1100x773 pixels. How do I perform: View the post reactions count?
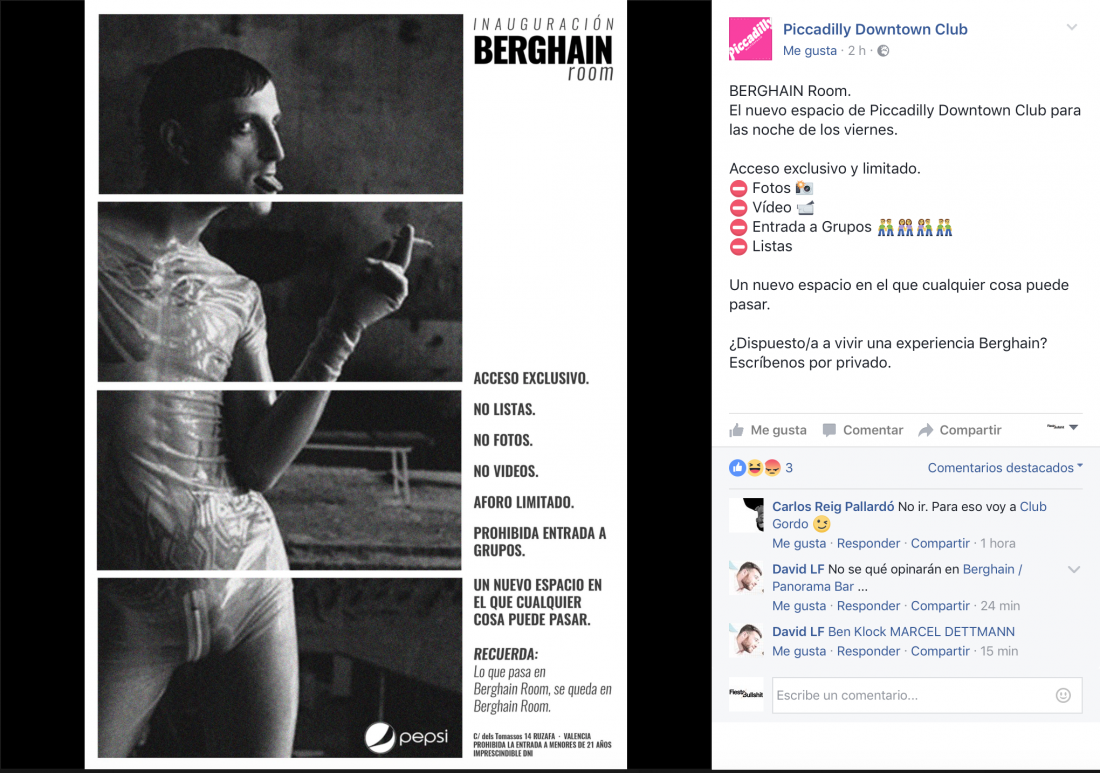(789, 468)
